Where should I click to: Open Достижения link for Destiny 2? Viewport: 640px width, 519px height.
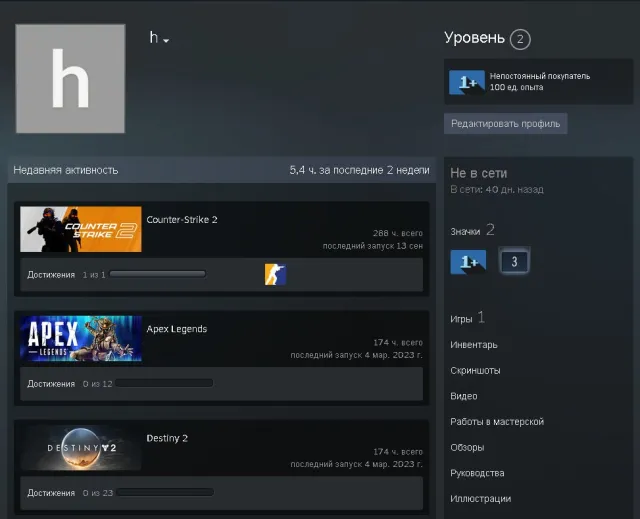51,493
